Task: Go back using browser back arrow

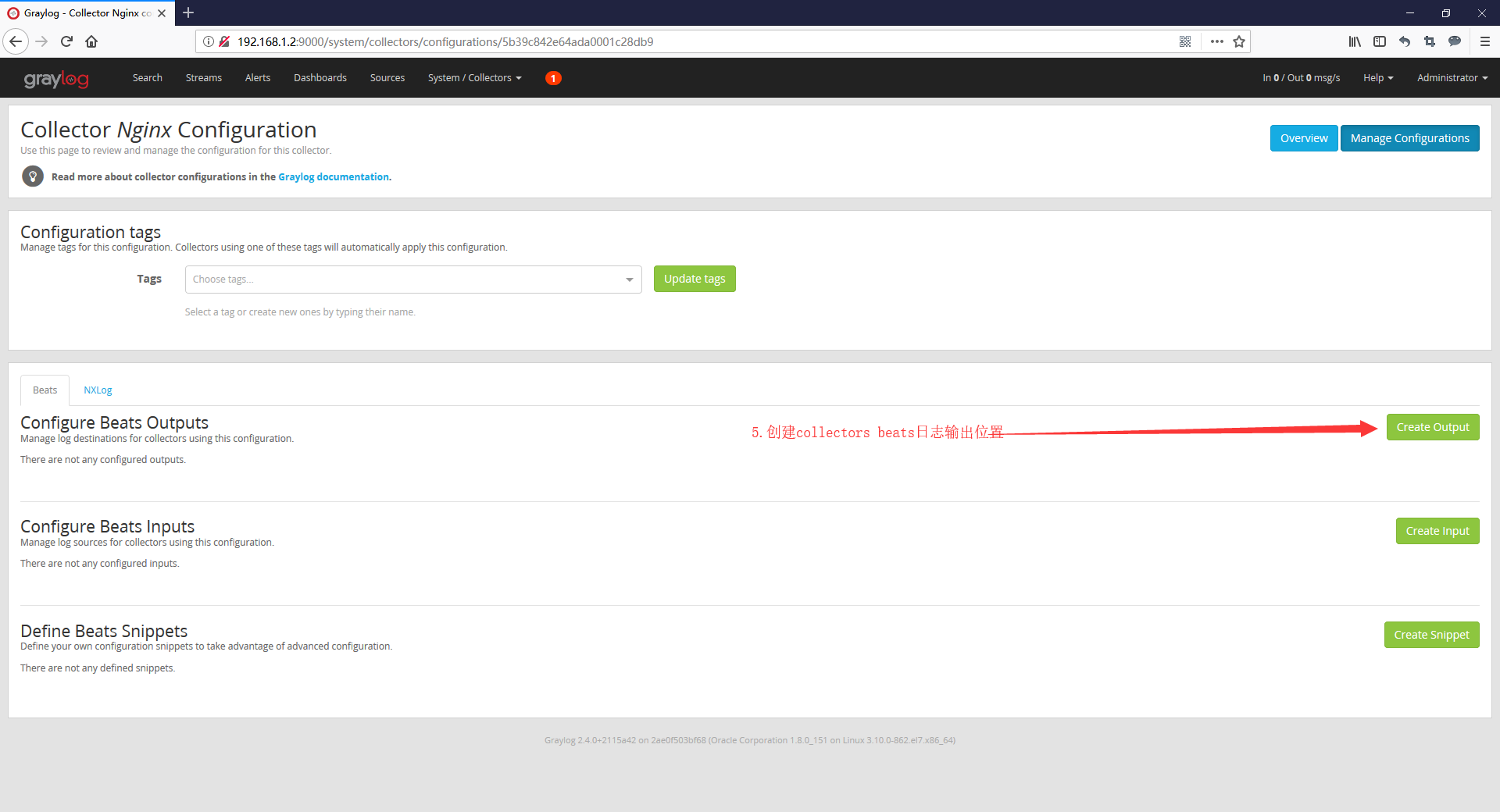Action: tap(16, 41)
